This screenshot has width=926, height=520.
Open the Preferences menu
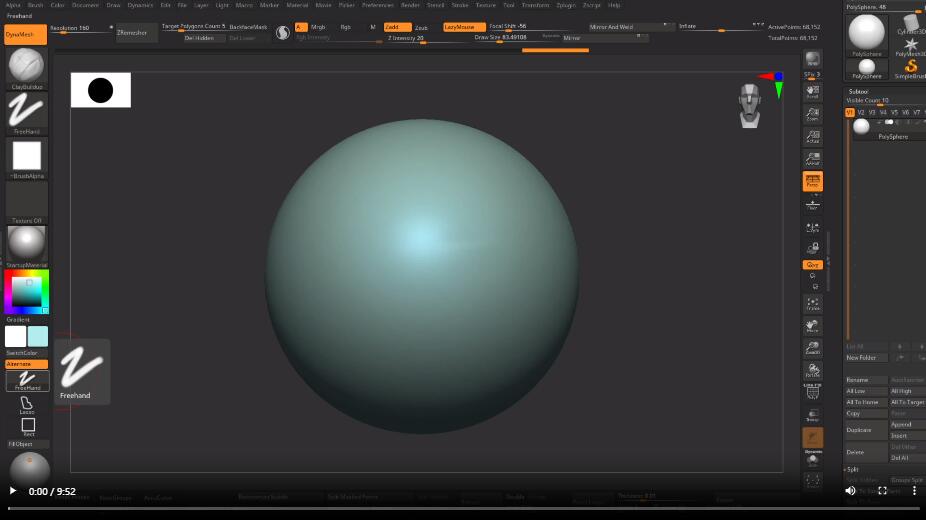click(x=377, y=5)
